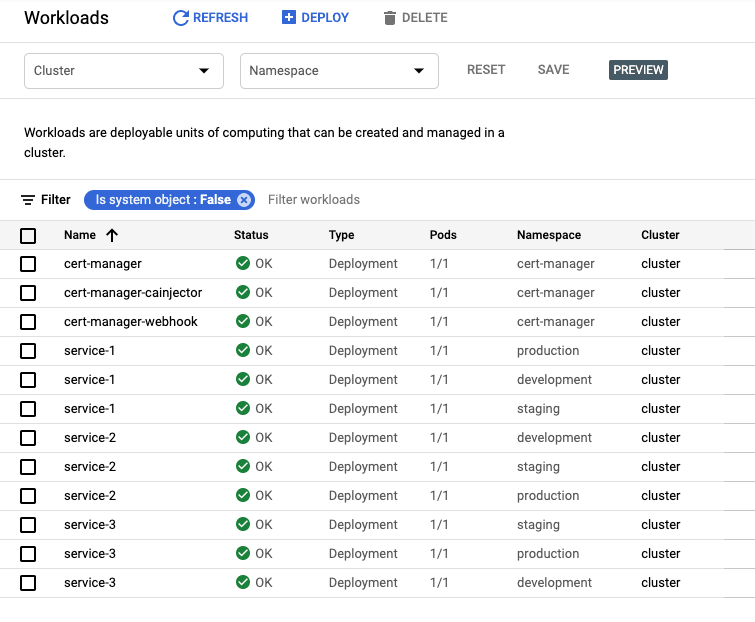Click the OK status icon for cert-manager-webhook
Screen dimensions: 755x622
243,322
